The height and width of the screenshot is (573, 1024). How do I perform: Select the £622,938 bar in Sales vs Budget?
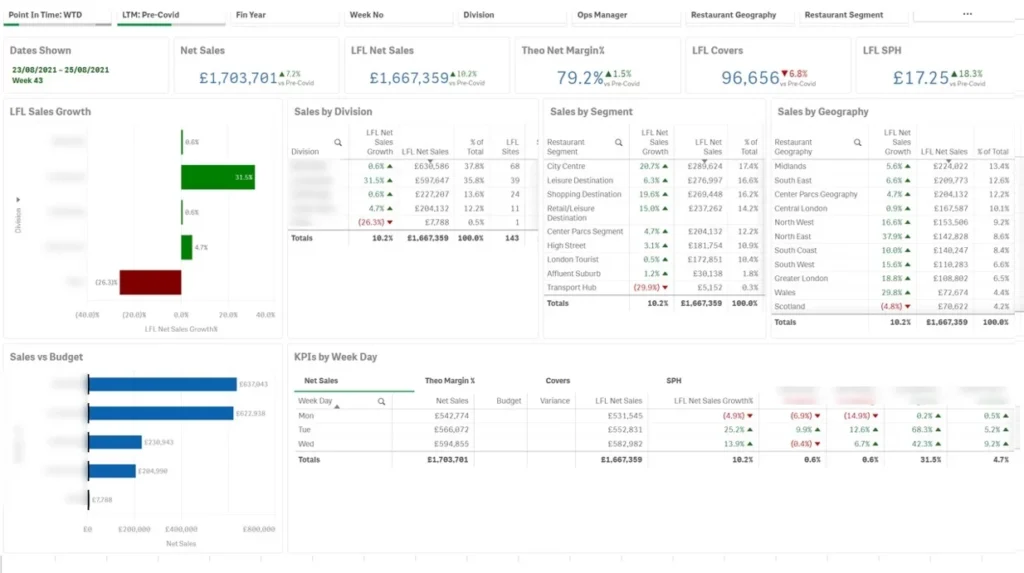(161, 413)
